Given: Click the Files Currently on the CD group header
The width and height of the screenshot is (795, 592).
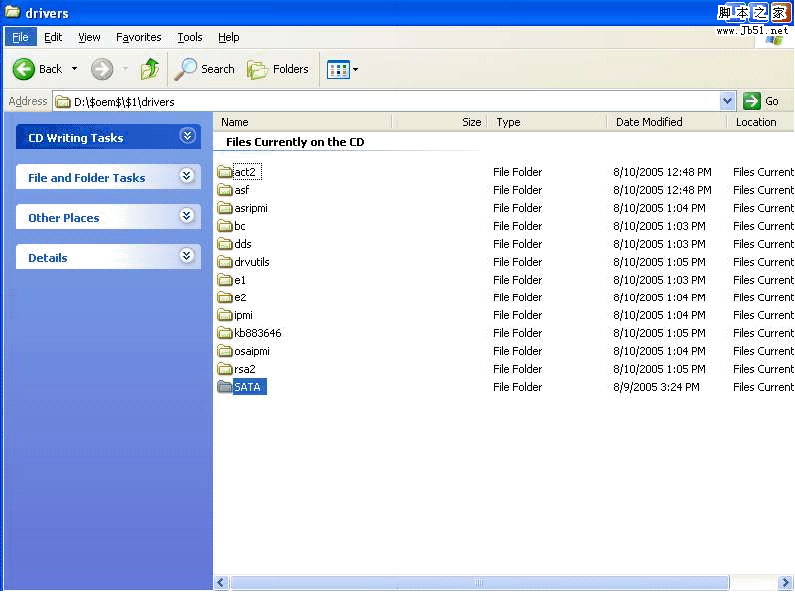Looking at the screenshot, I should click(x=295, y=142).
